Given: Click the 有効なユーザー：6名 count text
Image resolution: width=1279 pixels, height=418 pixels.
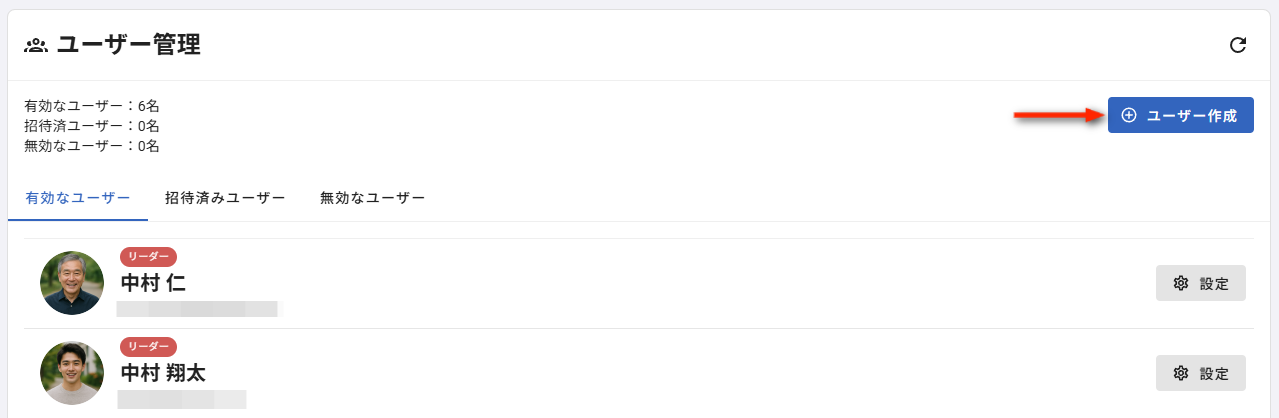Looking at the screenshot, I should [92, 105].
